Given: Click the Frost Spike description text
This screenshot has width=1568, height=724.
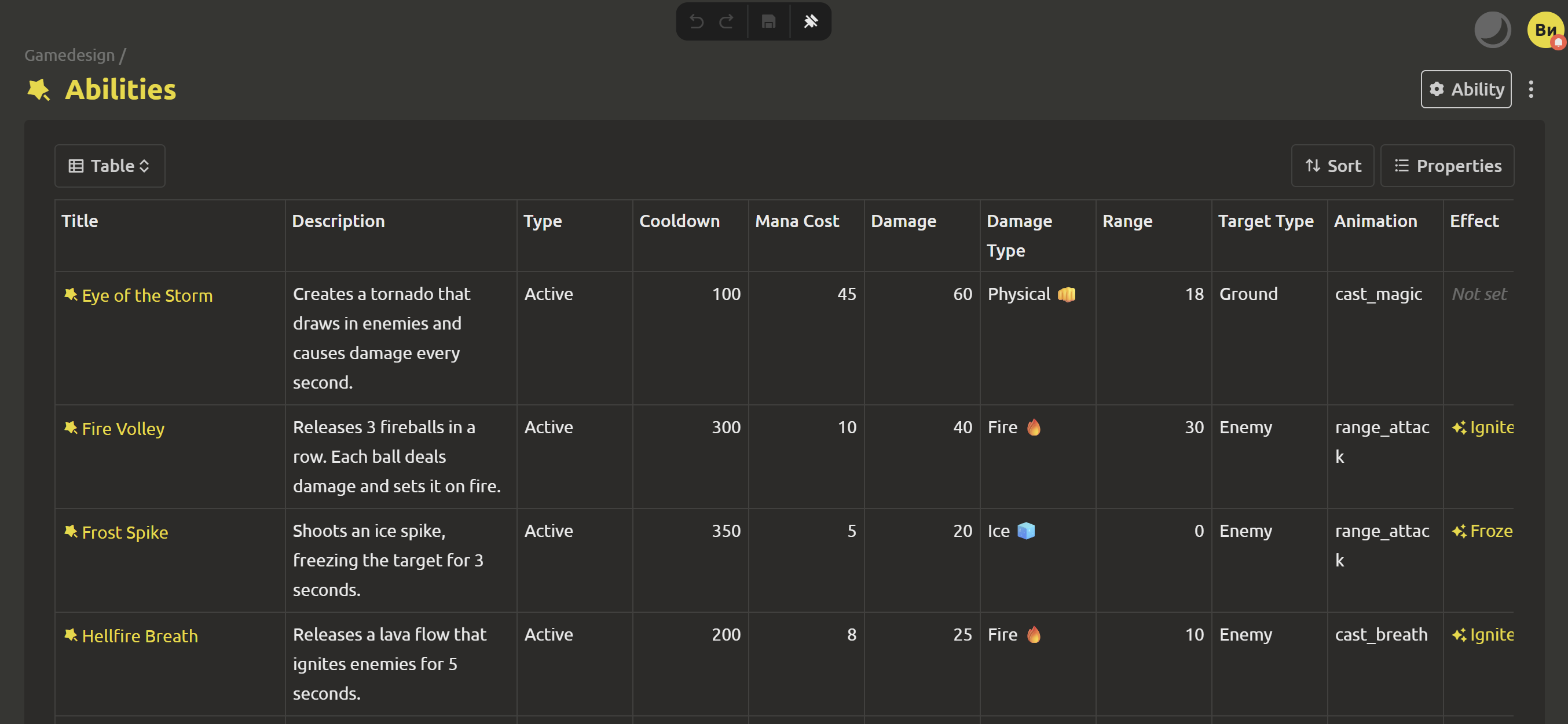Looking at the screenshot, I should pyautogui.click(x=388, y=560).
